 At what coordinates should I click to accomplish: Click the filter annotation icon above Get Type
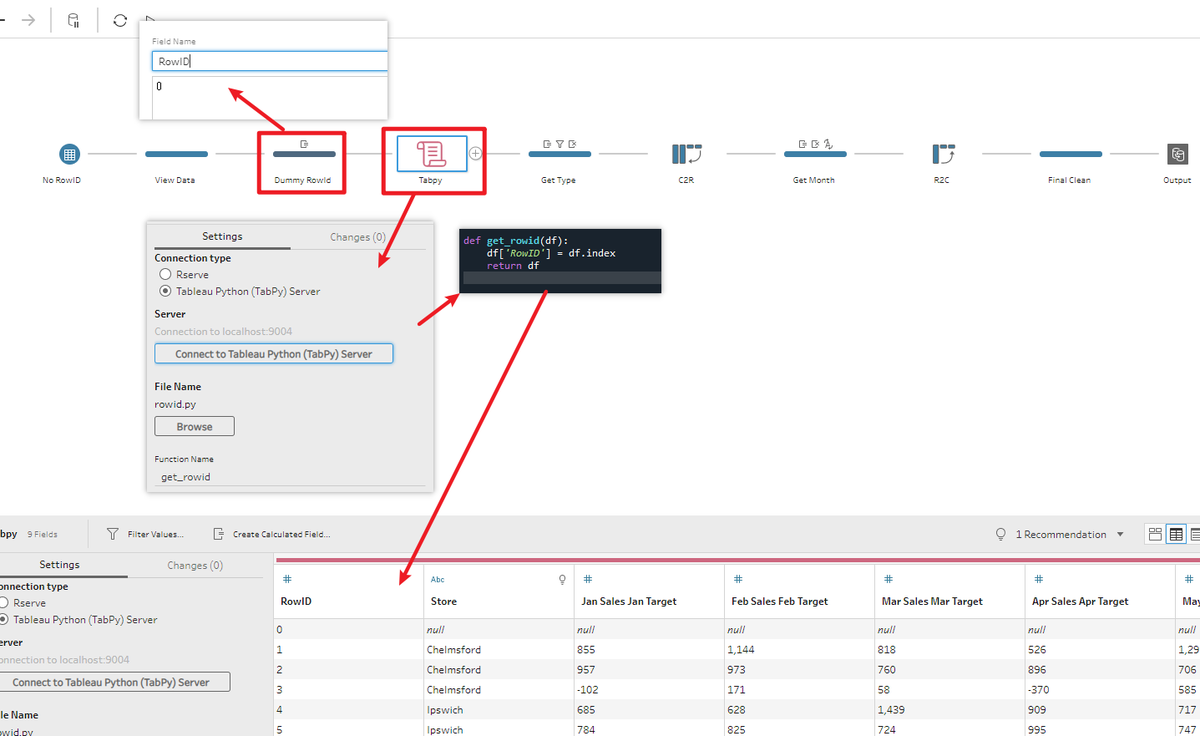[x=560, y=144]
